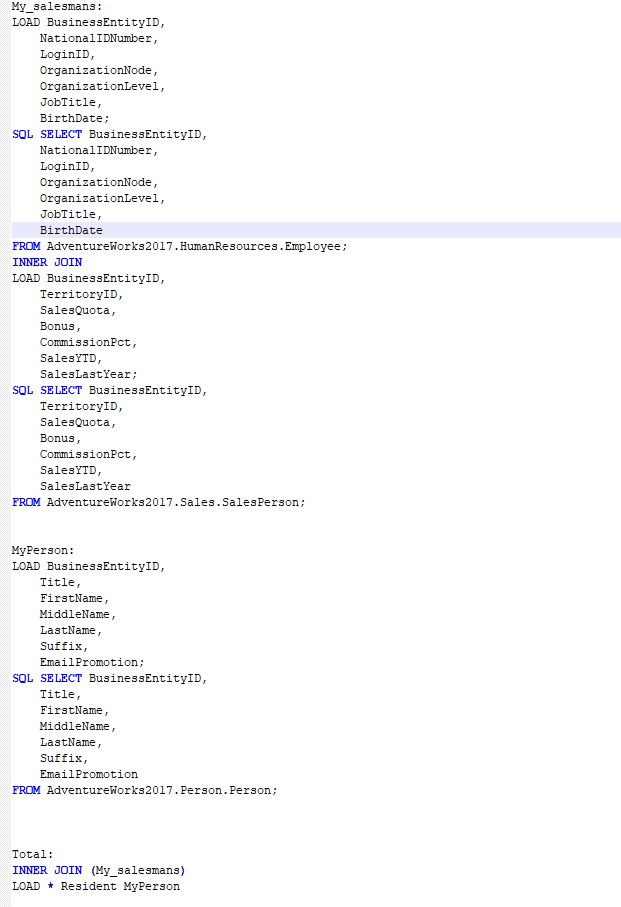Click "LastName," in the MyPerson LOAD list

coord(71,631)
